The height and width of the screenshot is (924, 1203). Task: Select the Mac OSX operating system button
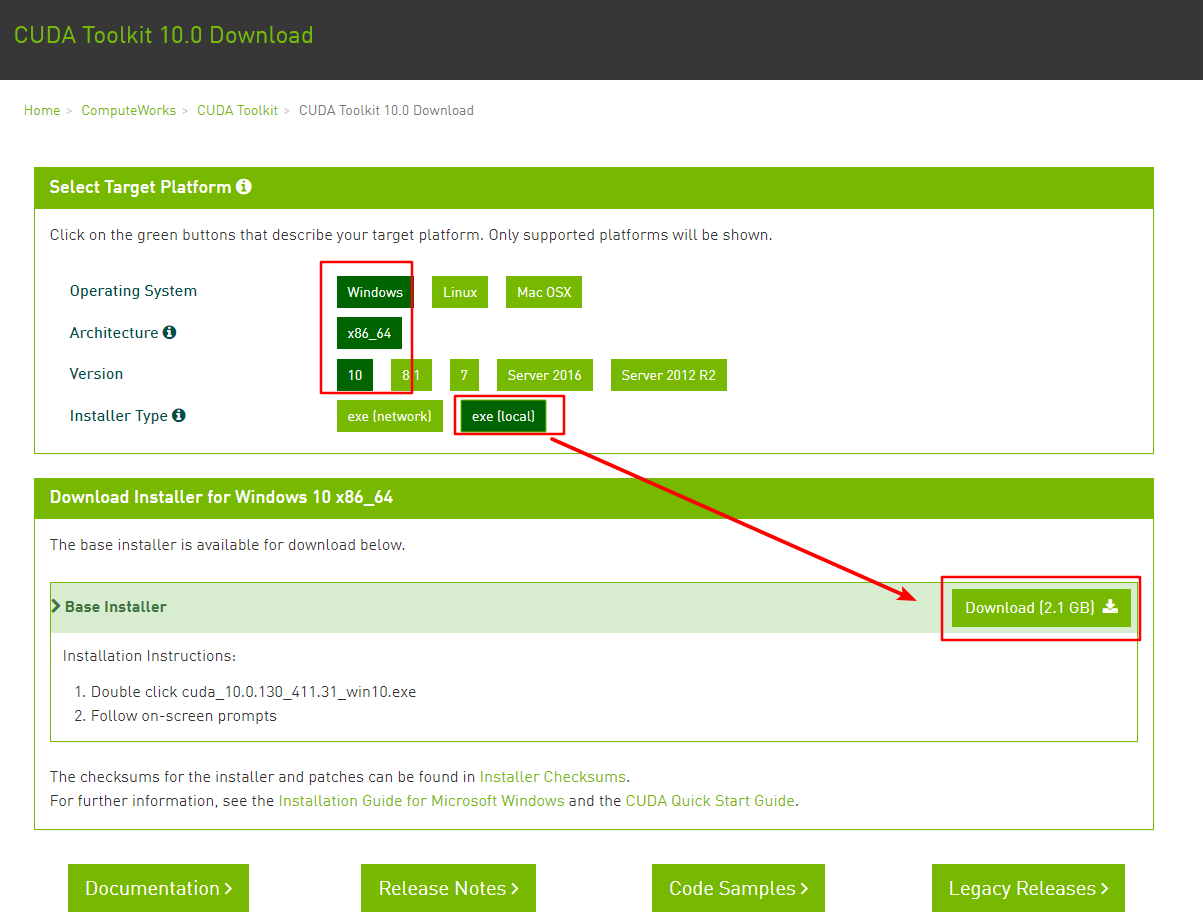(x=544, y=292)
